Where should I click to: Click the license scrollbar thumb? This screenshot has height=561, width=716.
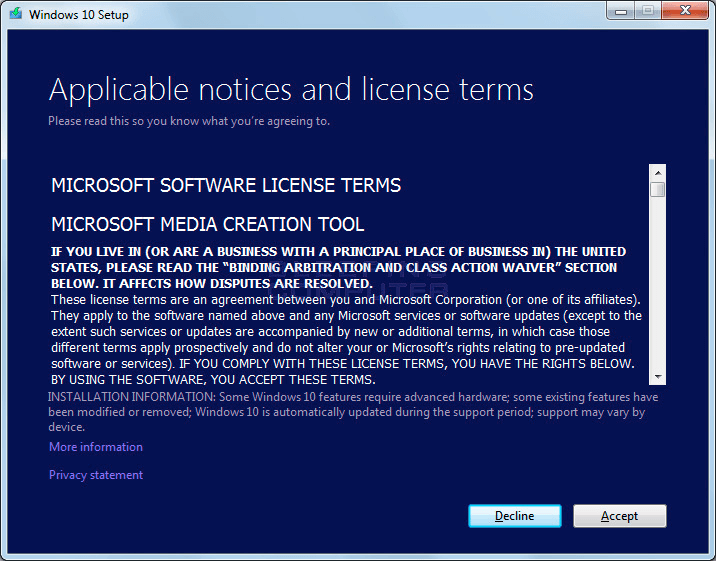pos(658,189)
